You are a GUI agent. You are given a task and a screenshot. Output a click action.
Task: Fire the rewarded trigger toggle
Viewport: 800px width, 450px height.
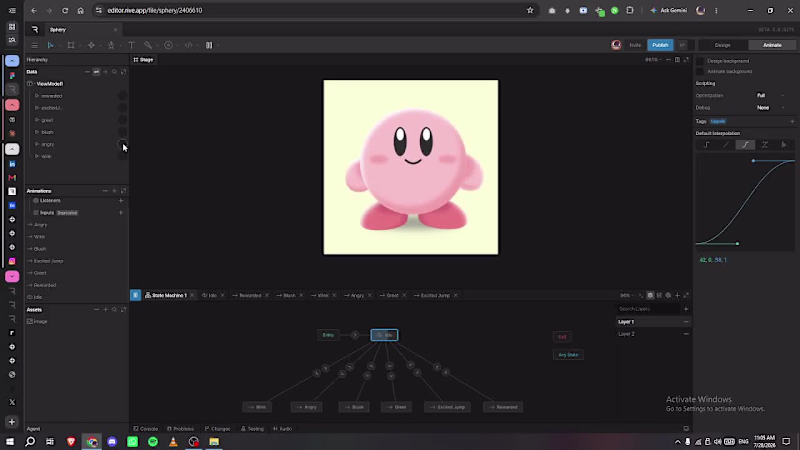point(122,96)
